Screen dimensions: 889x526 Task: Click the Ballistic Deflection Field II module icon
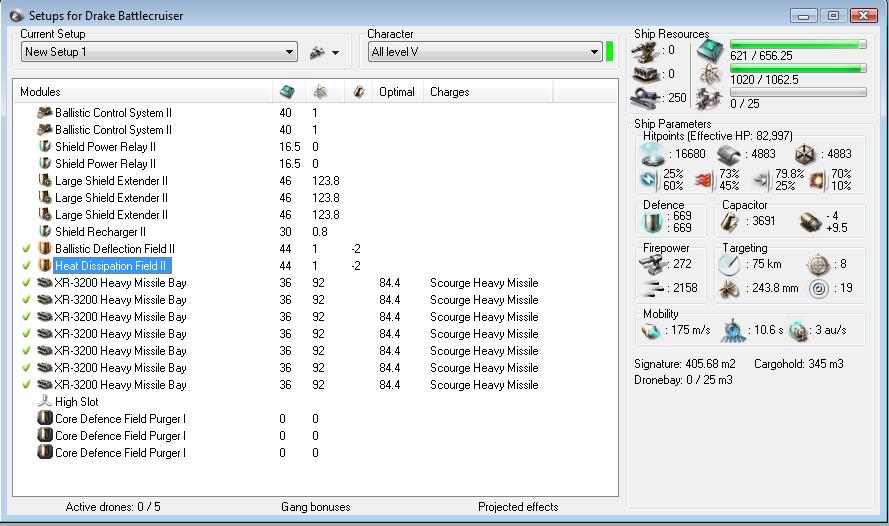click(44, 249)
